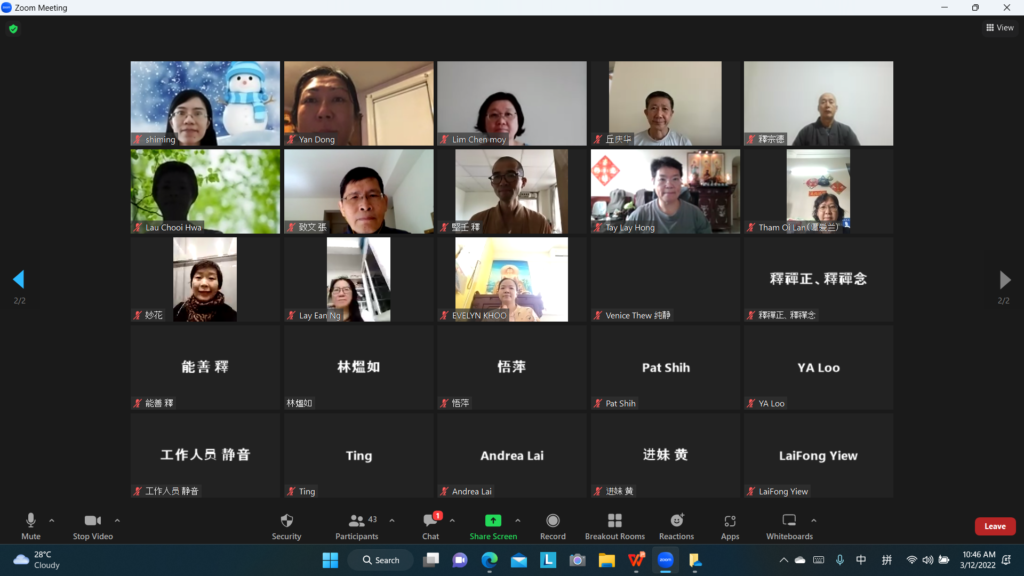Select the Tay Lay Hong video tile
This screenshot has height=576, width=1024.
665,191
